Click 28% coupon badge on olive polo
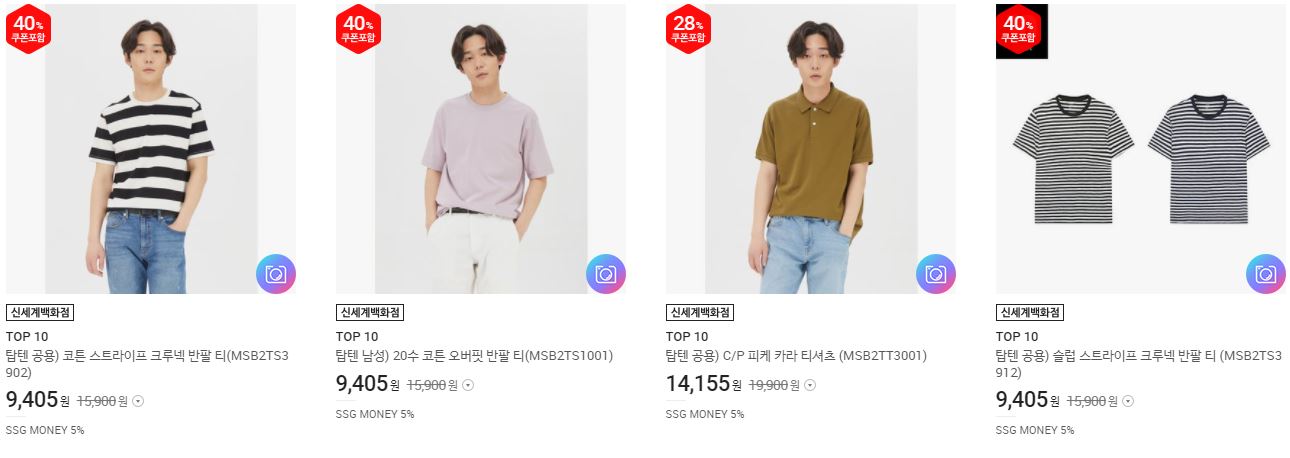The height and width of the screenshot is (458, 1290). [x=688, y=29]
